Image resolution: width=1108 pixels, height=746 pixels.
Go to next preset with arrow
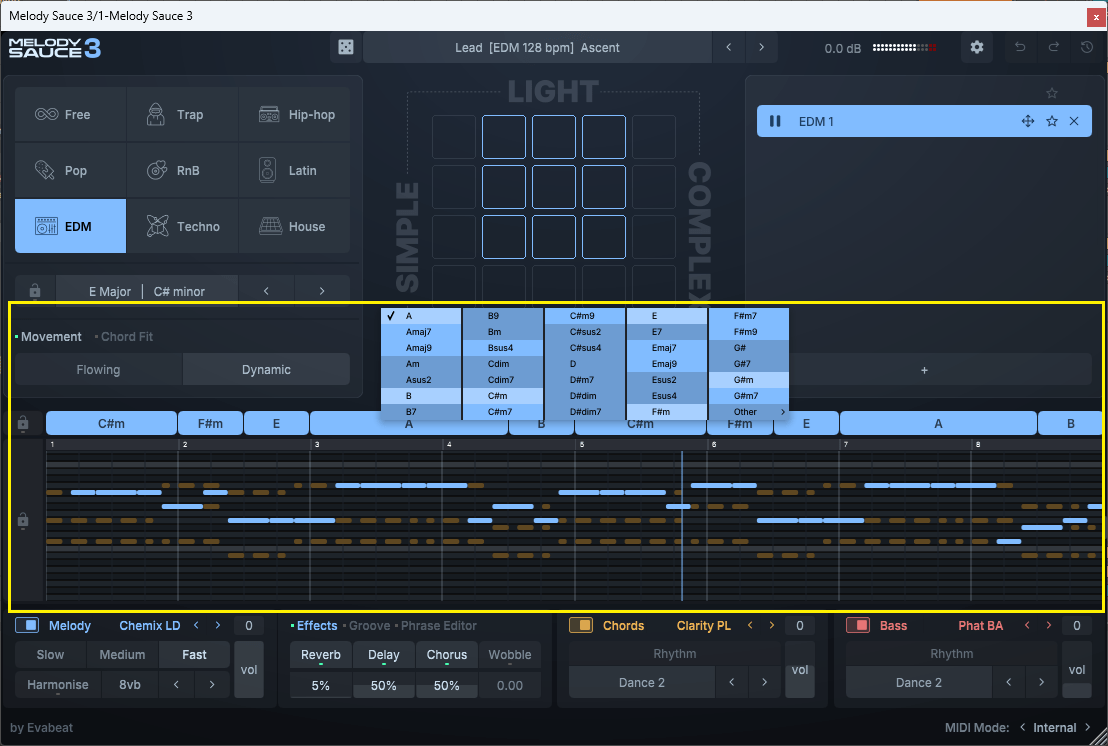[762, 47]
